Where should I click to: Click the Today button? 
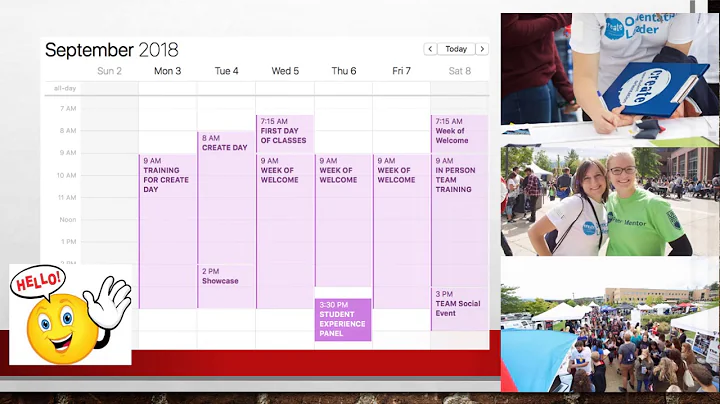(x=456, y=49)
